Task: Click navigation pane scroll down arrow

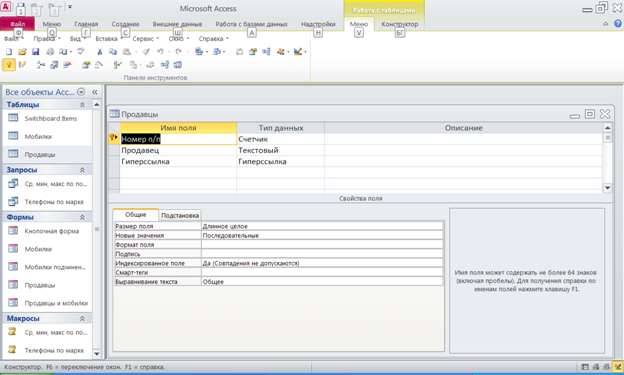Action: click(x=97, y=353)
